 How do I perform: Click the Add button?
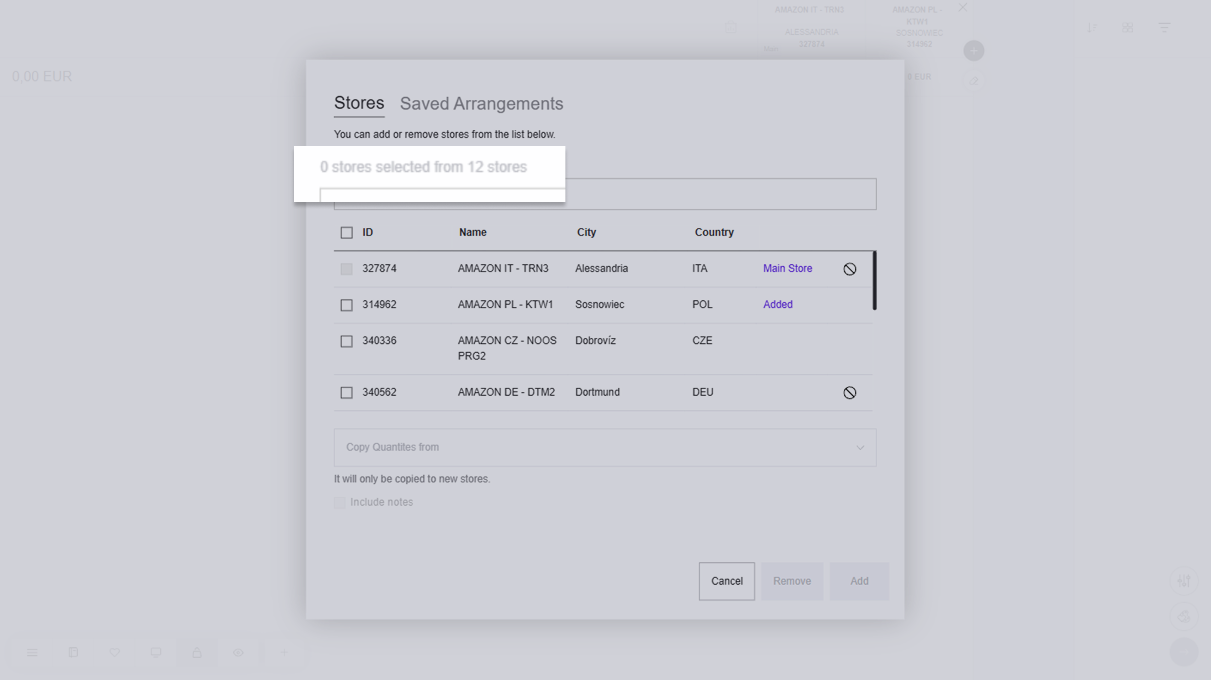859,581
